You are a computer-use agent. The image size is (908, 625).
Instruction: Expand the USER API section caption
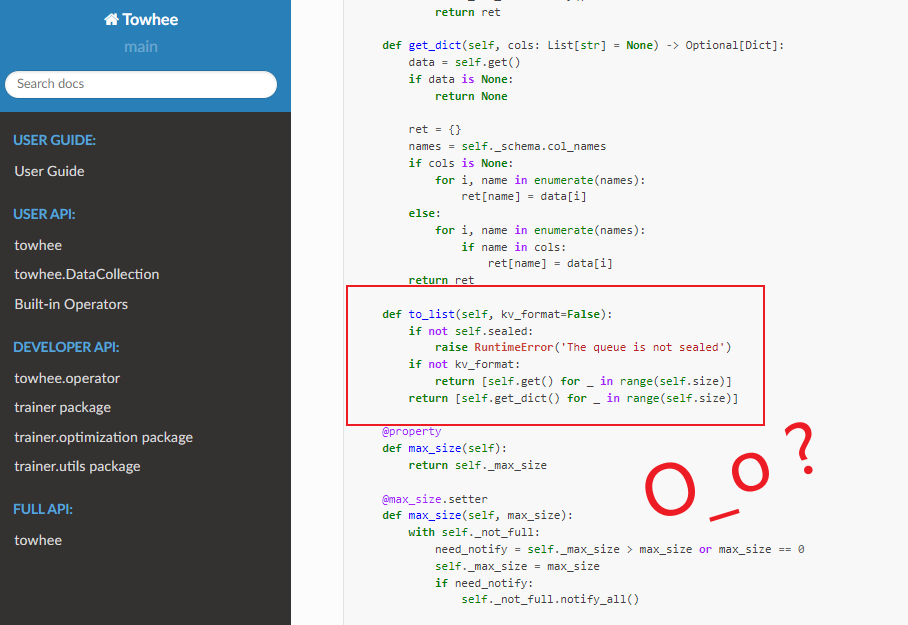pos(43,214)
